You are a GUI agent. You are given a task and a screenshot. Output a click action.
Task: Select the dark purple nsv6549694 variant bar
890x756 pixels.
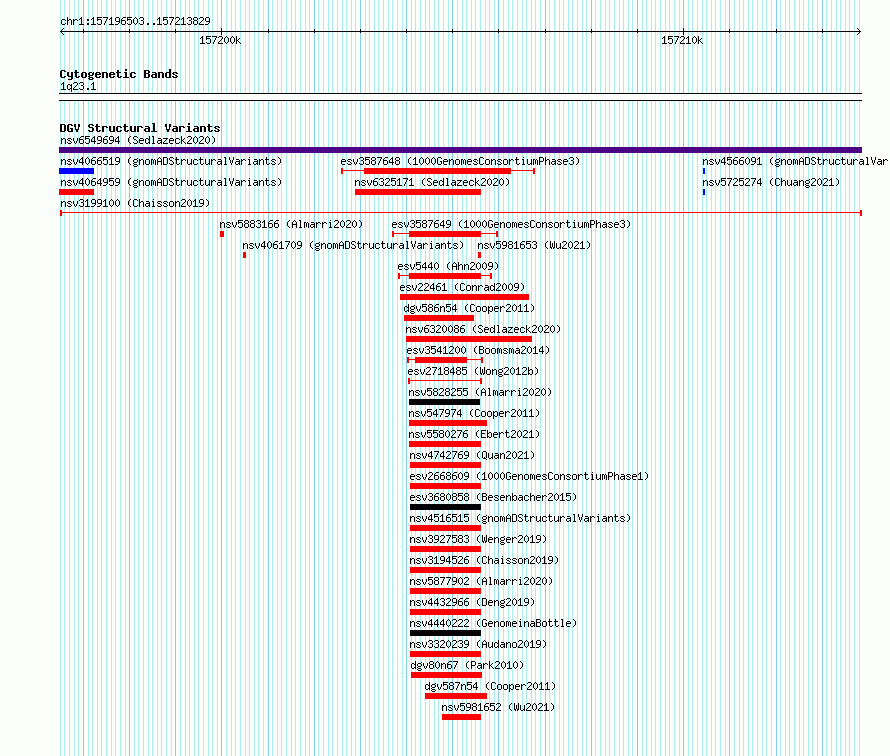pyautogui.click(x=460, y=150)
